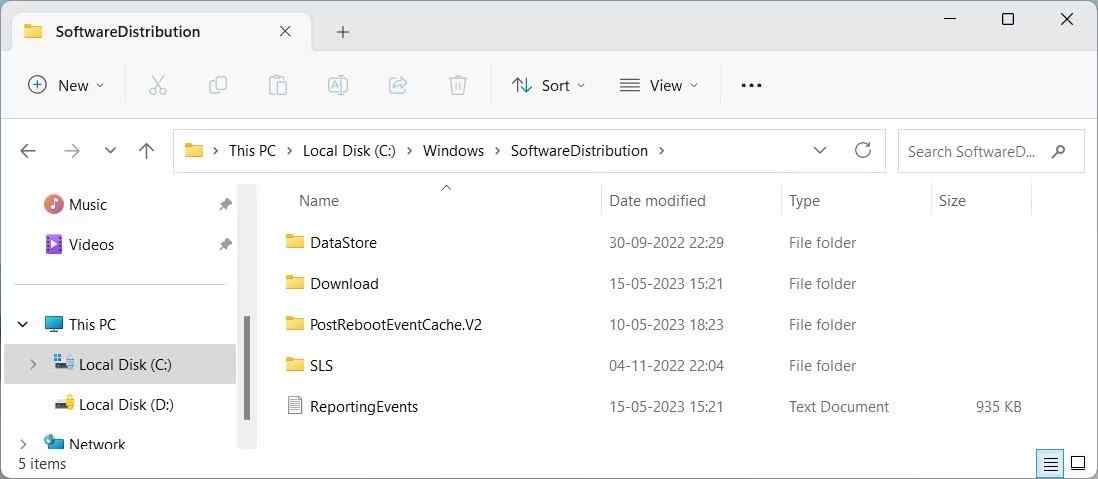
Task: Expand chevron after SoftwareDistribution breadcrumb
Action: tap(662, 151)
